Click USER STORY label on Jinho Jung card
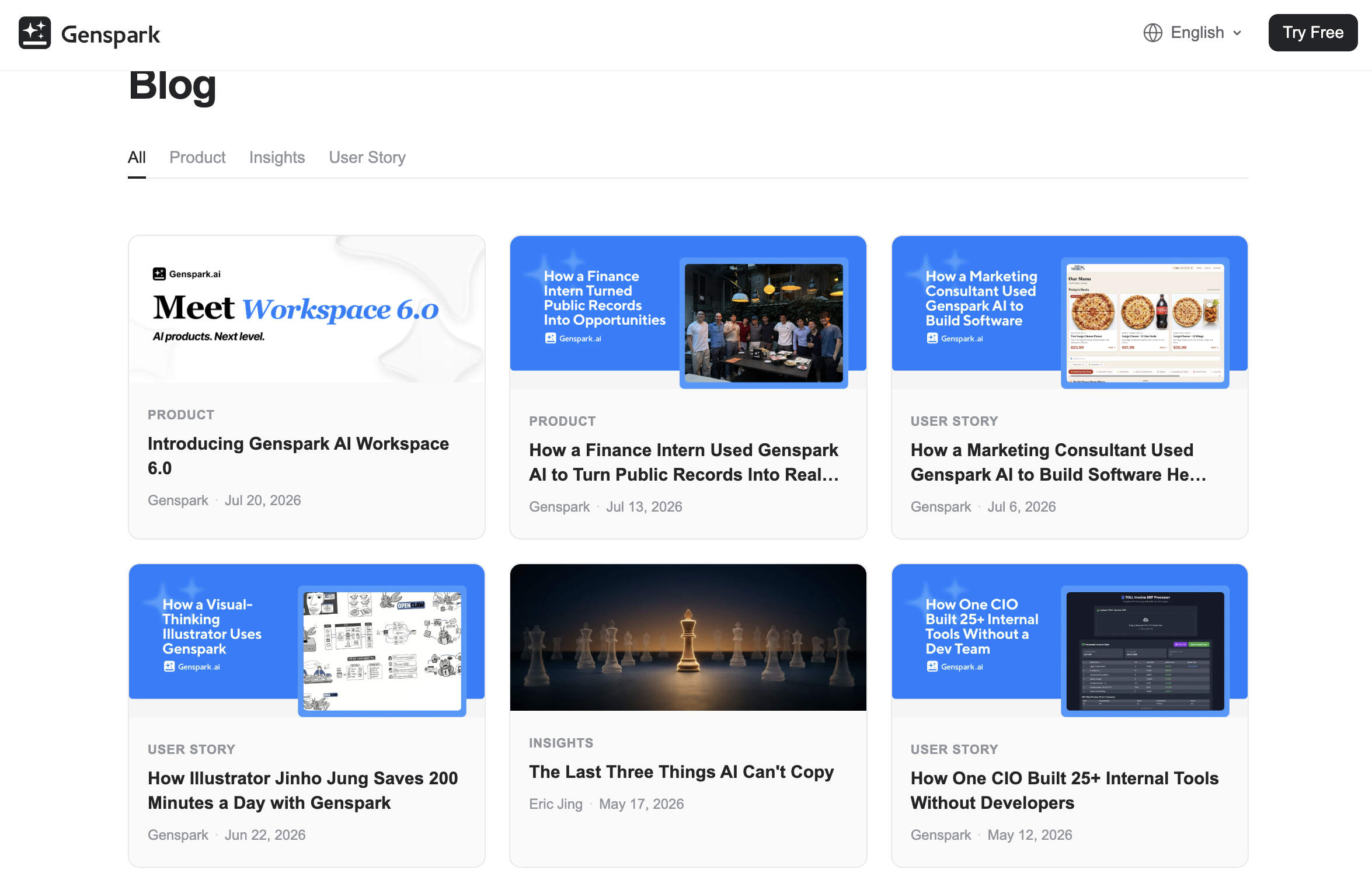The image size is (1372, 869). pyautogui.click(x=191, y=749)
